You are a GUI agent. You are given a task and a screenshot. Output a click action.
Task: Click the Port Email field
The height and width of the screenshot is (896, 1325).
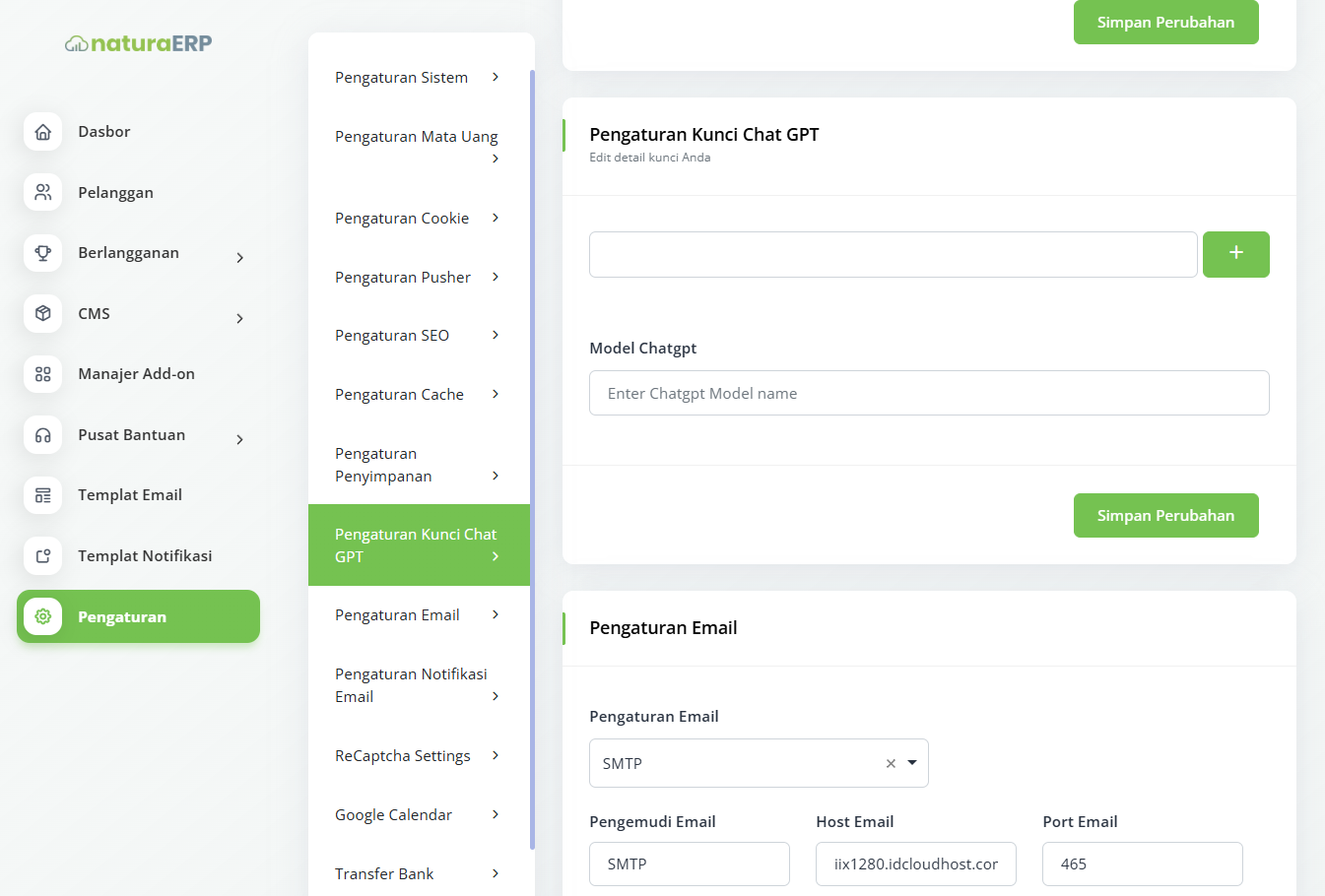(1143, 864)
